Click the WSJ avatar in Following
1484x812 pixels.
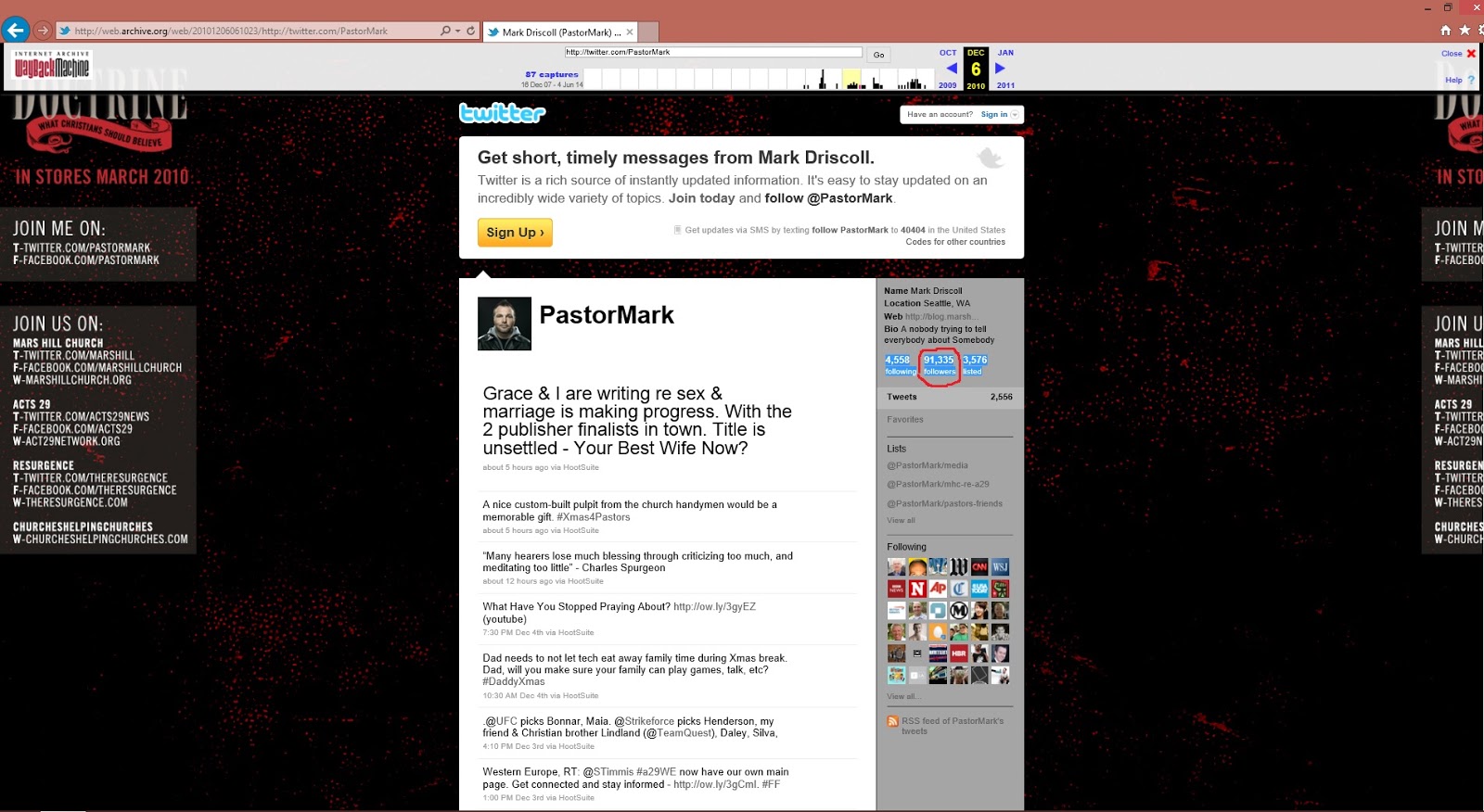click(x=1000, y=566)
